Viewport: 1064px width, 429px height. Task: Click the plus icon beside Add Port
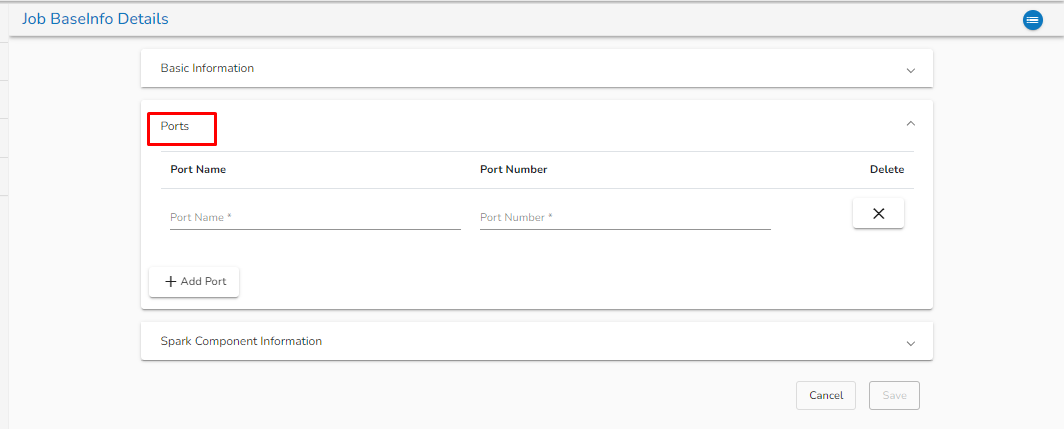(x=170, y=282)
